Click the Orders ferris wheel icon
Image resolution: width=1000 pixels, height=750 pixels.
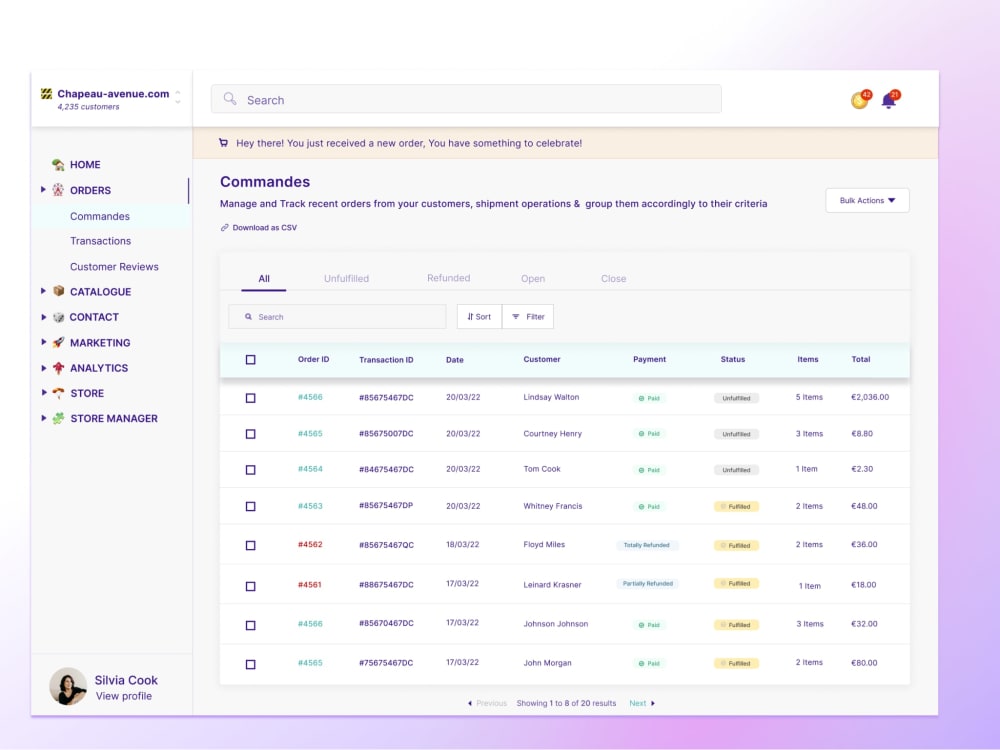point(58,190)
